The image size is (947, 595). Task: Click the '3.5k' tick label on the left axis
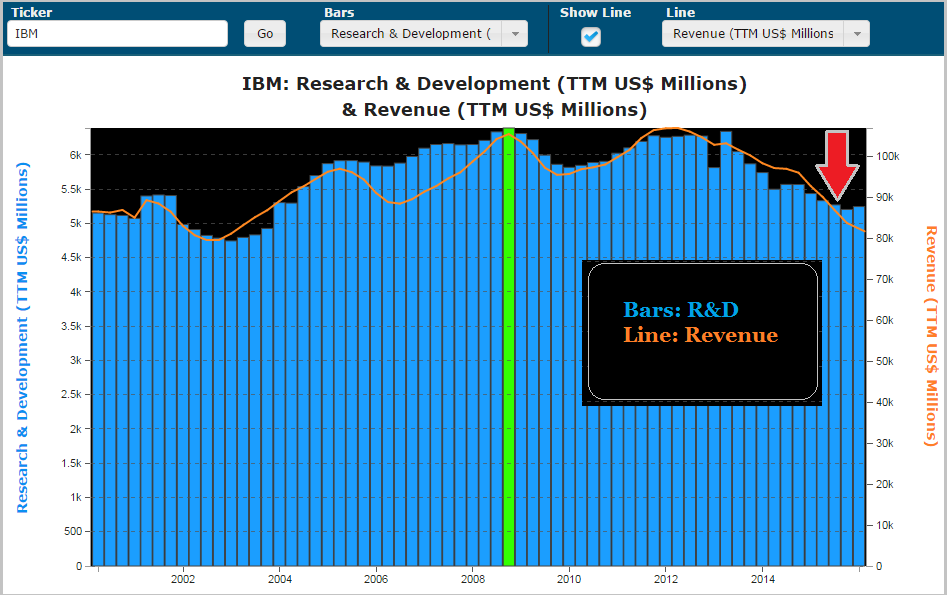(x=71, y=326)
